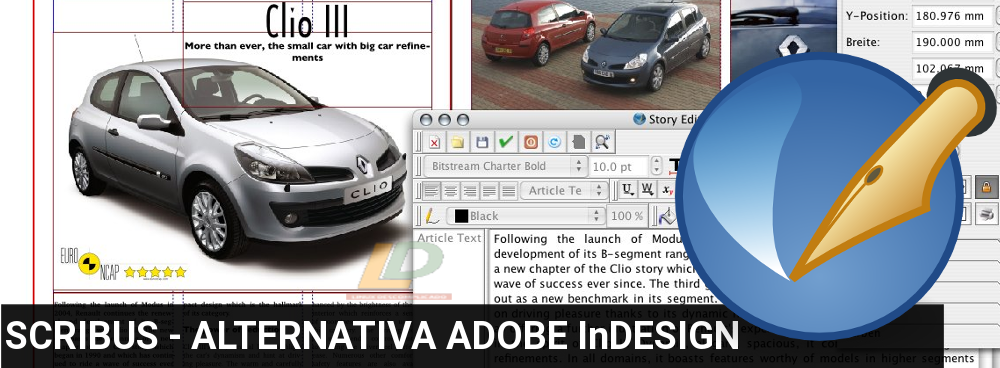
Task: Click the 100 % shade field
Action: pyautogui.click(x=627, y=216)
